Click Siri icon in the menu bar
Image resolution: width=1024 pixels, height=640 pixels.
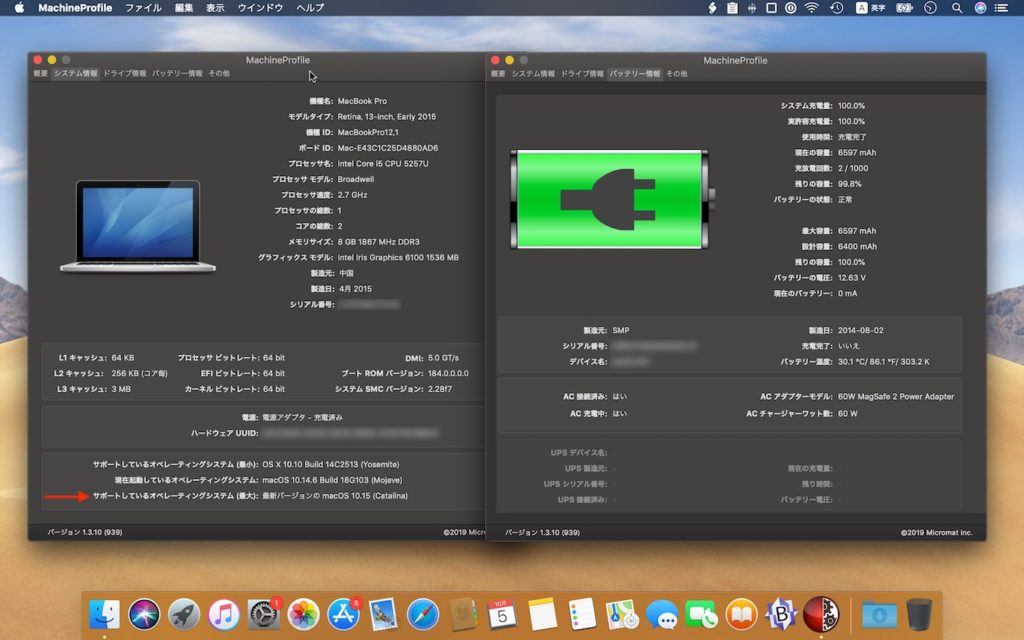980,8
